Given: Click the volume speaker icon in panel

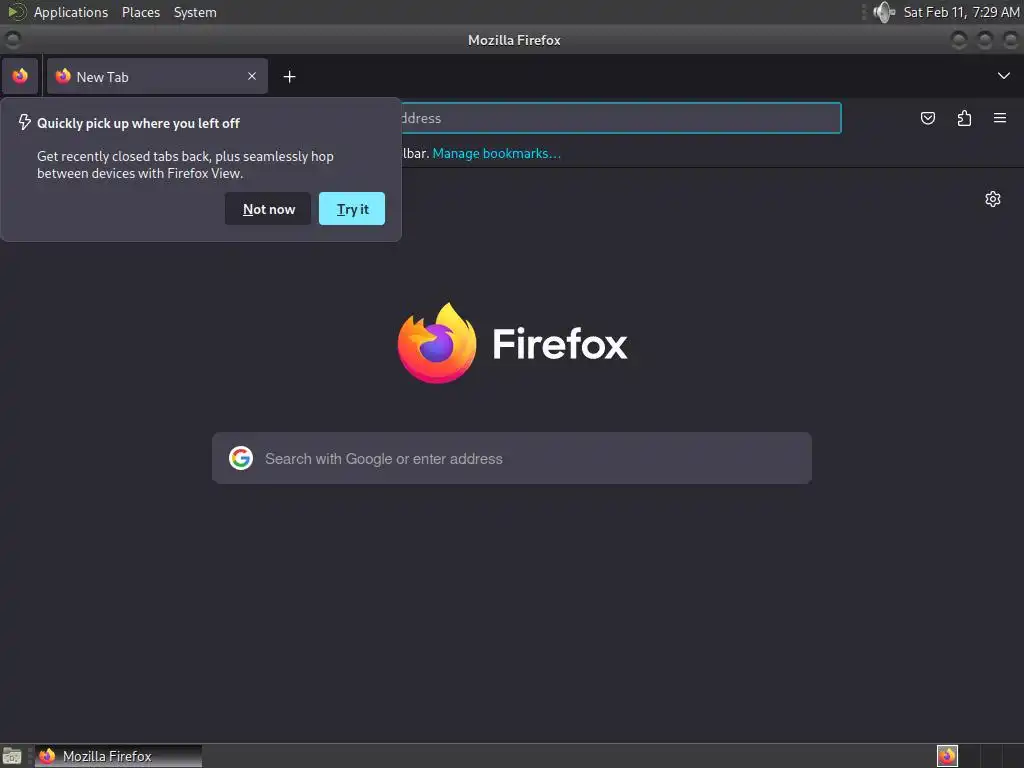Looking at the screenshot, I should tap(884, 12).
